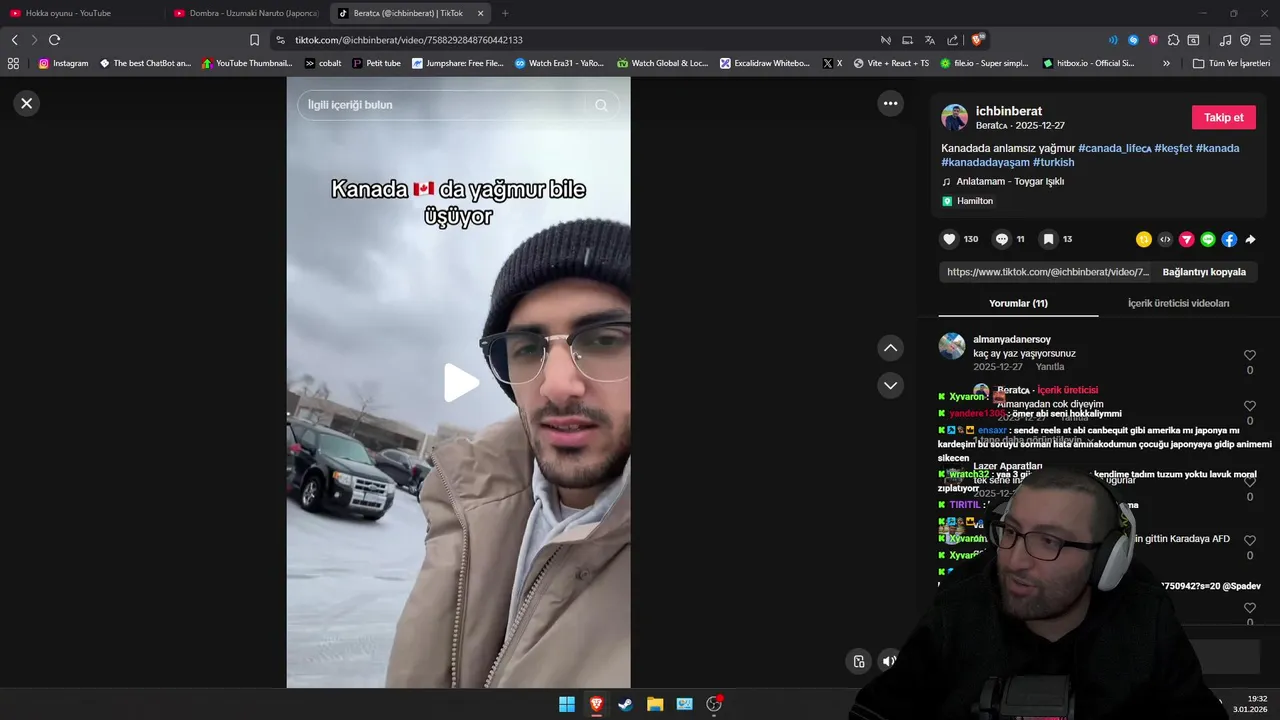Open the 'Petit tube' bookmark
The width and height of the screenshot is (1280, 720).
(x=376, y=63)
